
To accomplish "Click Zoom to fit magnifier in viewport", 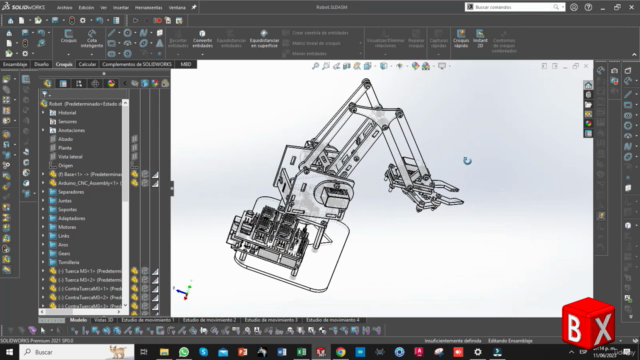I will [316, 66].
